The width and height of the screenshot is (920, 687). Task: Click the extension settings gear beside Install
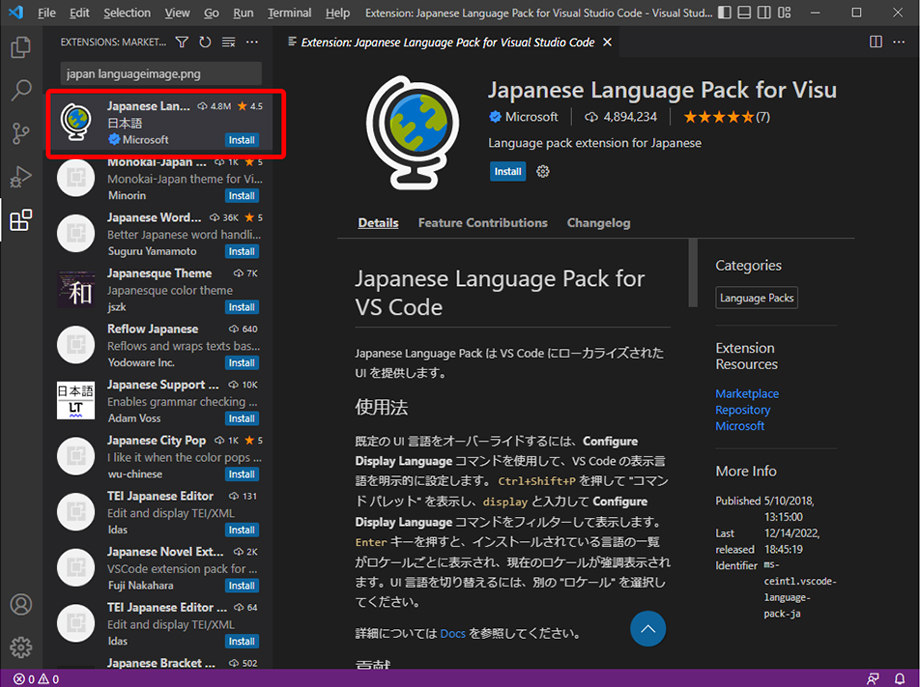(x=543, y=171)
